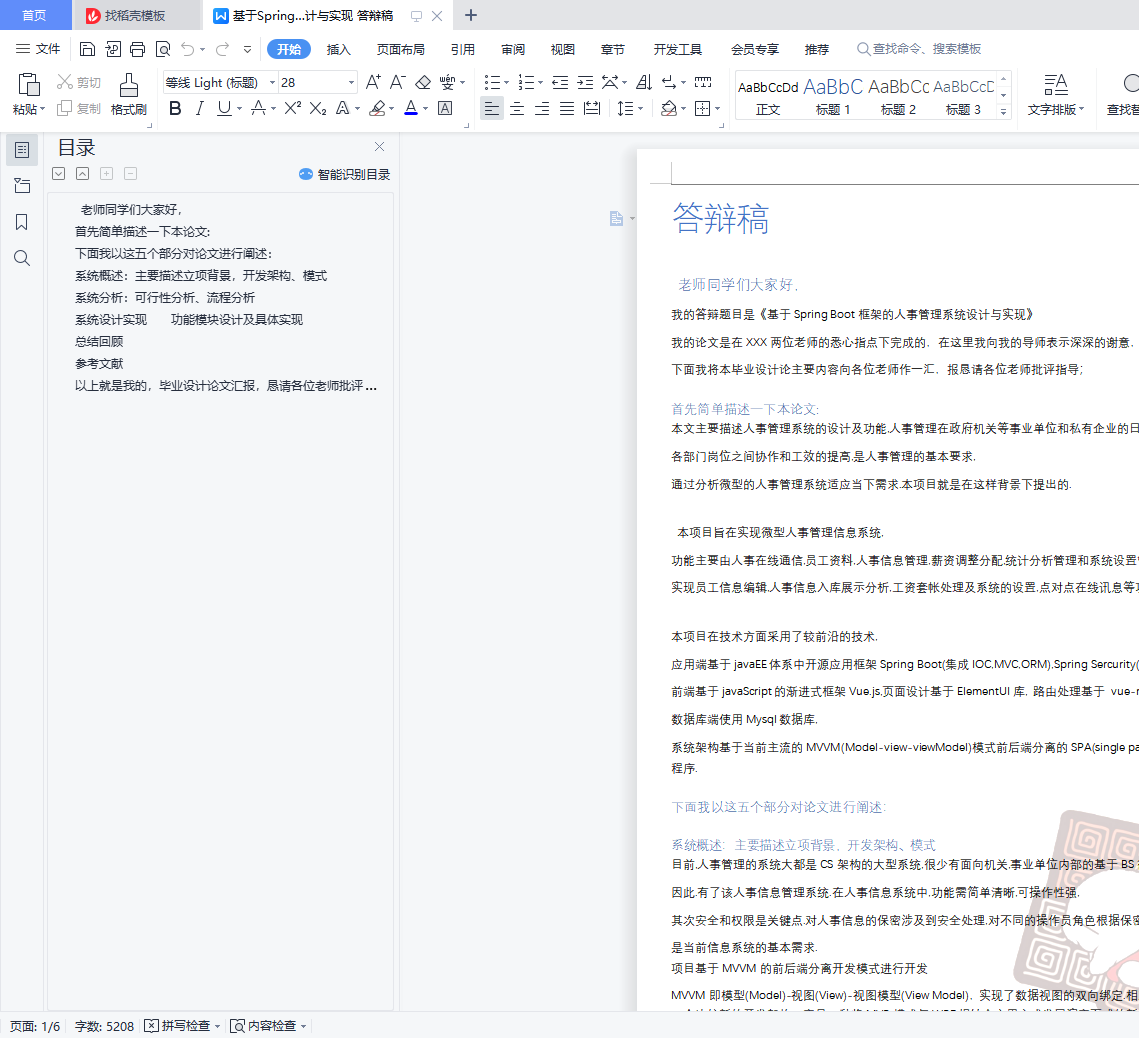Click the page layout icon beside document
The width and height of the screenshot is (1139, 1038).
coord(617,219)
